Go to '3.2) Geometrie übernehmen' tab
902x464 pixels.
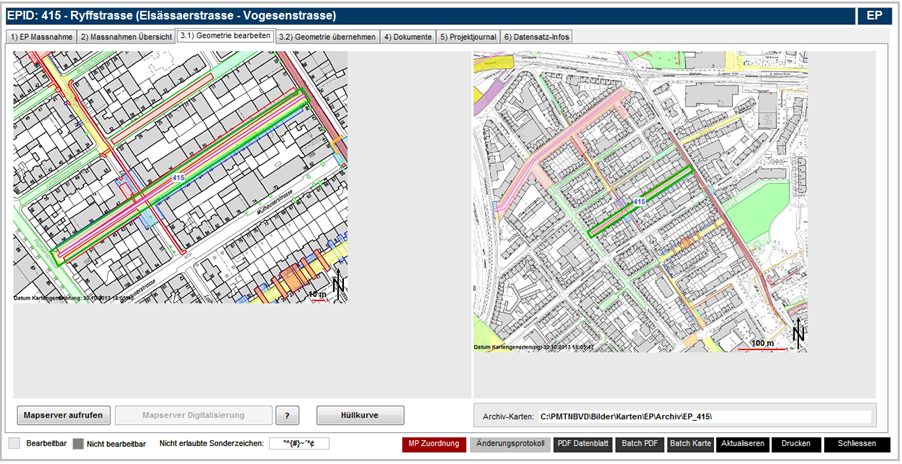click(327, 37)
